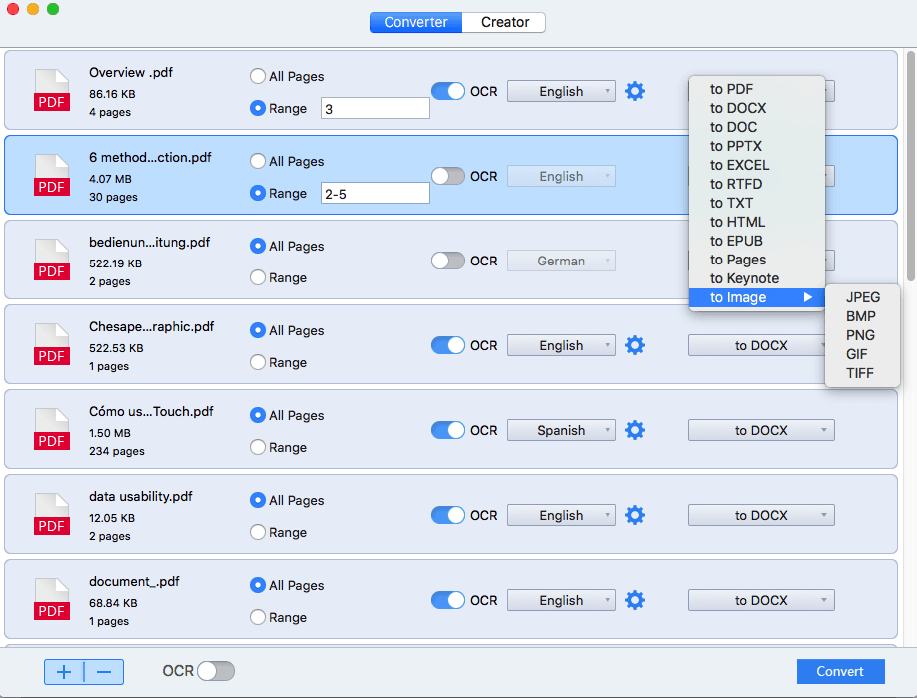The height and width of the screenshot is (698, 917).
Task: Open OCR settings gear for Chesapeake graphic PDF
Action: point(635,345)
